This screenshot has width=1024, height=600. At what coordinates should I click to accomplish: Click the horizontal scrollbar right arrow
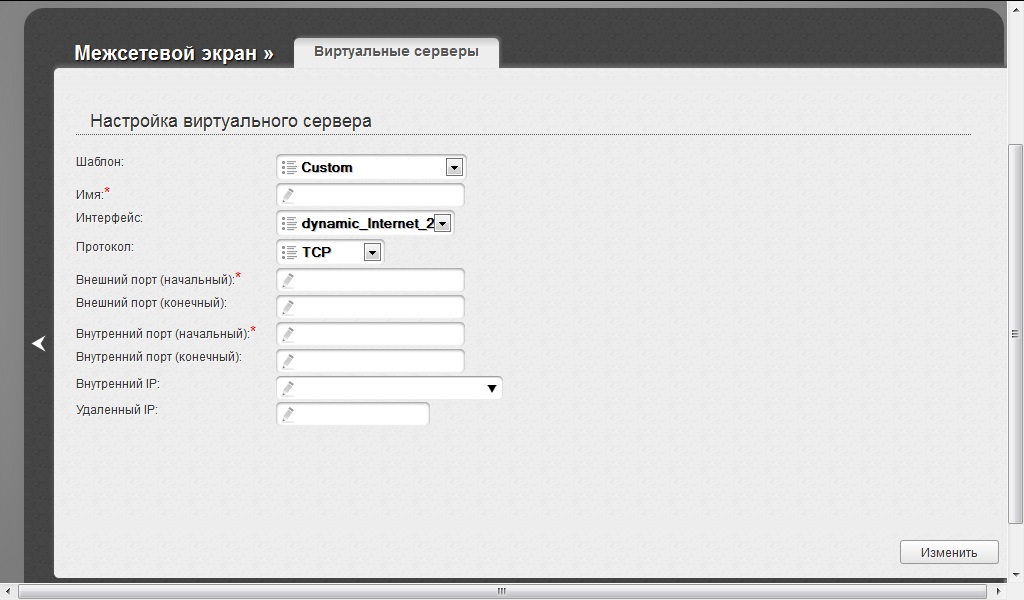click(1000, 592)
